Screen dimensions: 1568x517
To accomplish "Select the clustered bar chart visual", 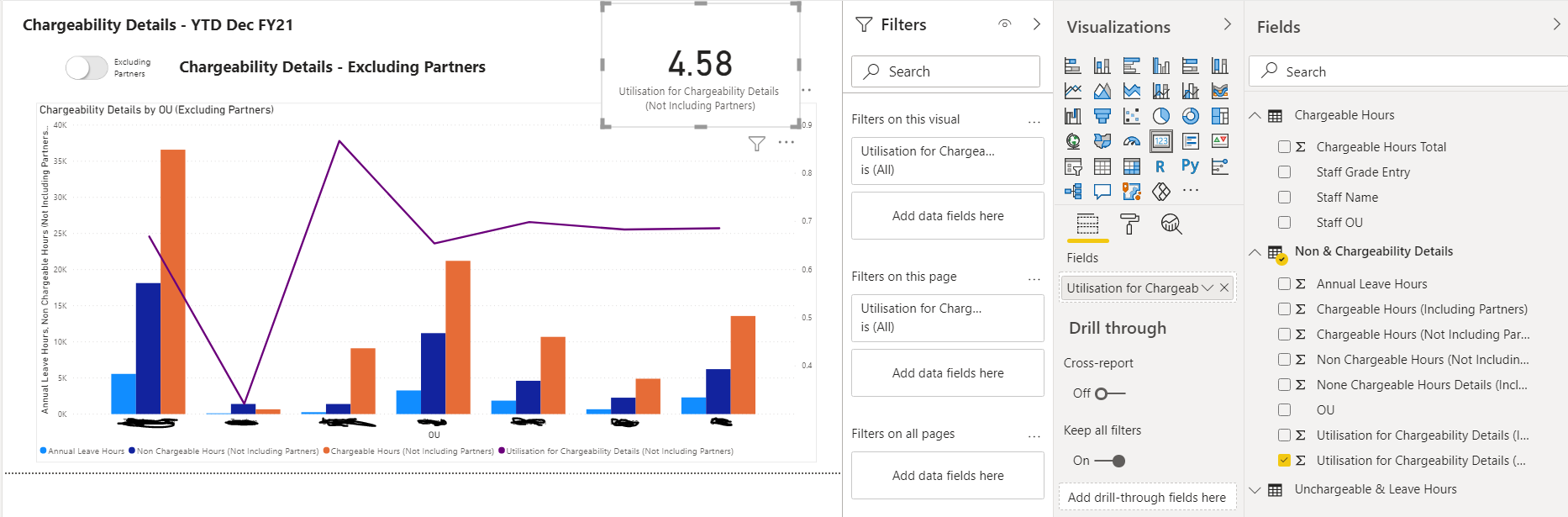I will tap(1132, 66).
